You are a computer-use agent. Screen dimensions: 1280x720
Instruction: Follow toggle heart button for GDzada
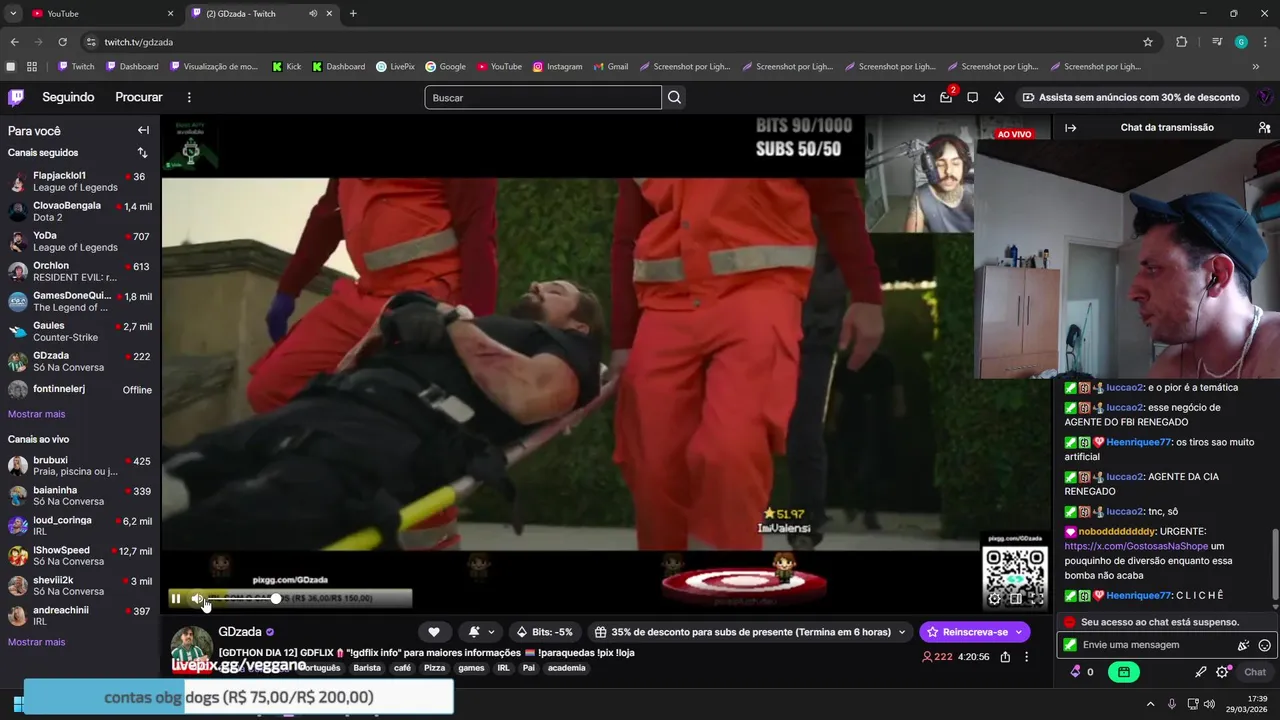434,632
